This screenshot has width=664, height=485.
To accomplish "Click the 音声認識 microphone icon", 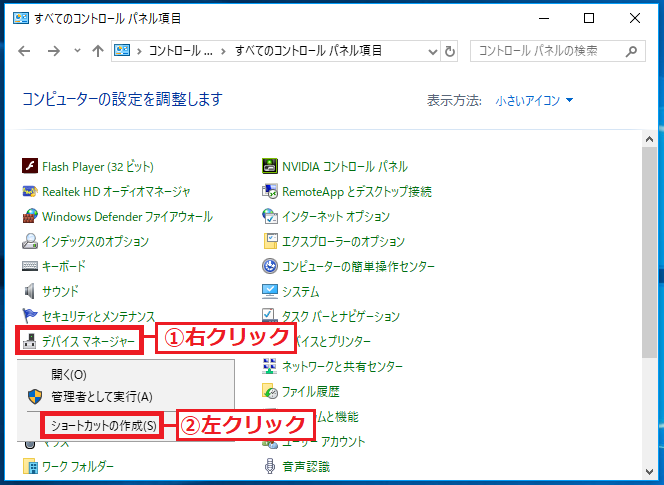I will coord(270,466).
